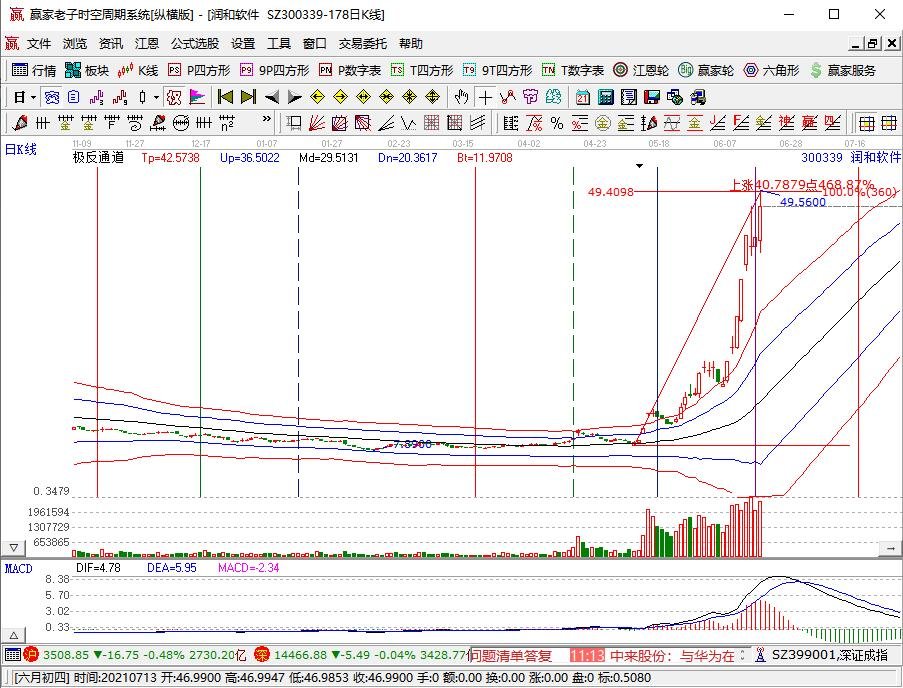Open the 公式选股 menu
Image resolution: width=903 pixels, height=688 pixels.
(x=195, y=44)
